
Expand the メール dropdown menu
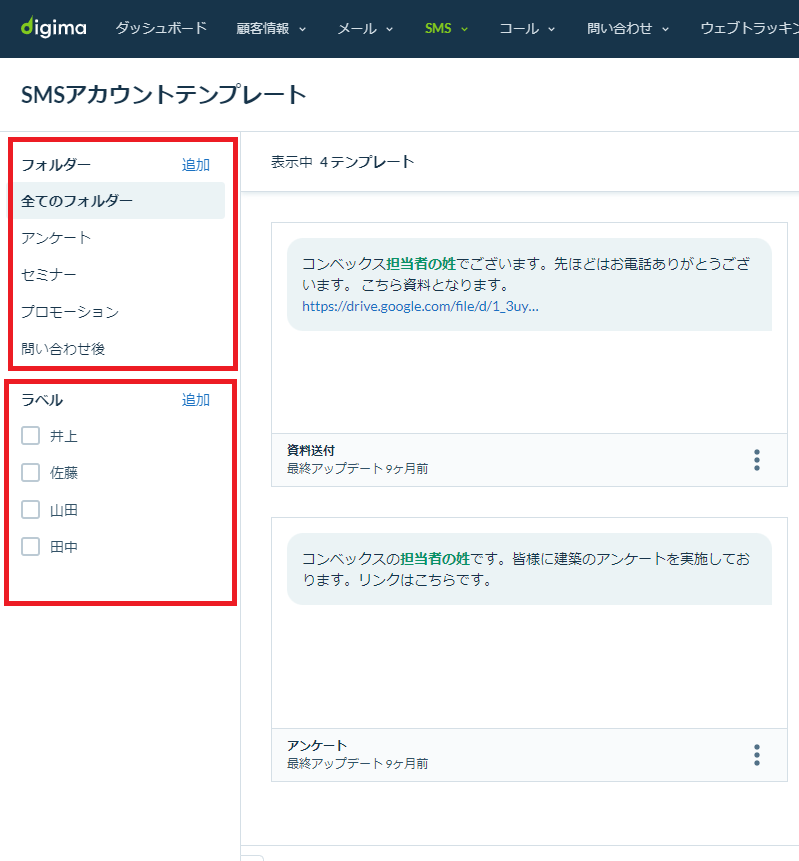coord(365,29)
